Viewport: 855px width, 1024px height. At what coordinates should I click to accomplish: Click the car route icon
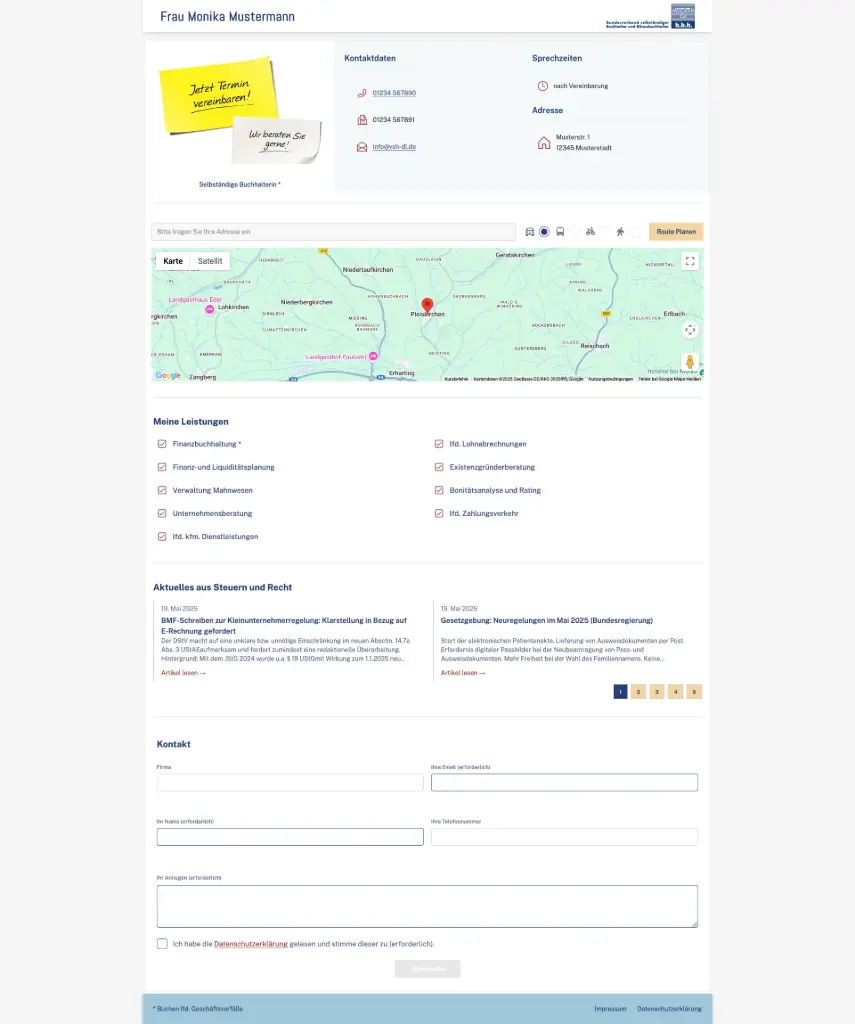(530, 231)
